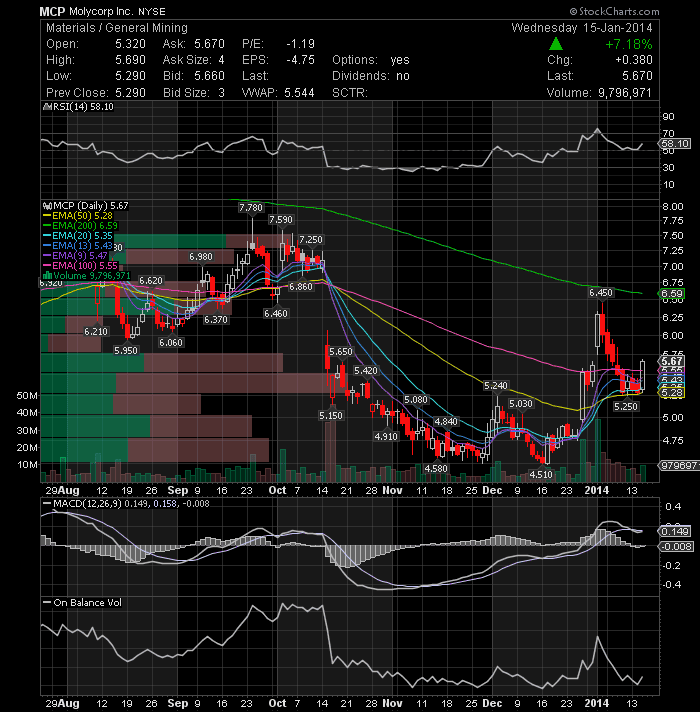The width and height of the screenshot is (700, 712).
Task: Click the 7.250 price label
Action: pyautogui.click(x=311, y=240)
